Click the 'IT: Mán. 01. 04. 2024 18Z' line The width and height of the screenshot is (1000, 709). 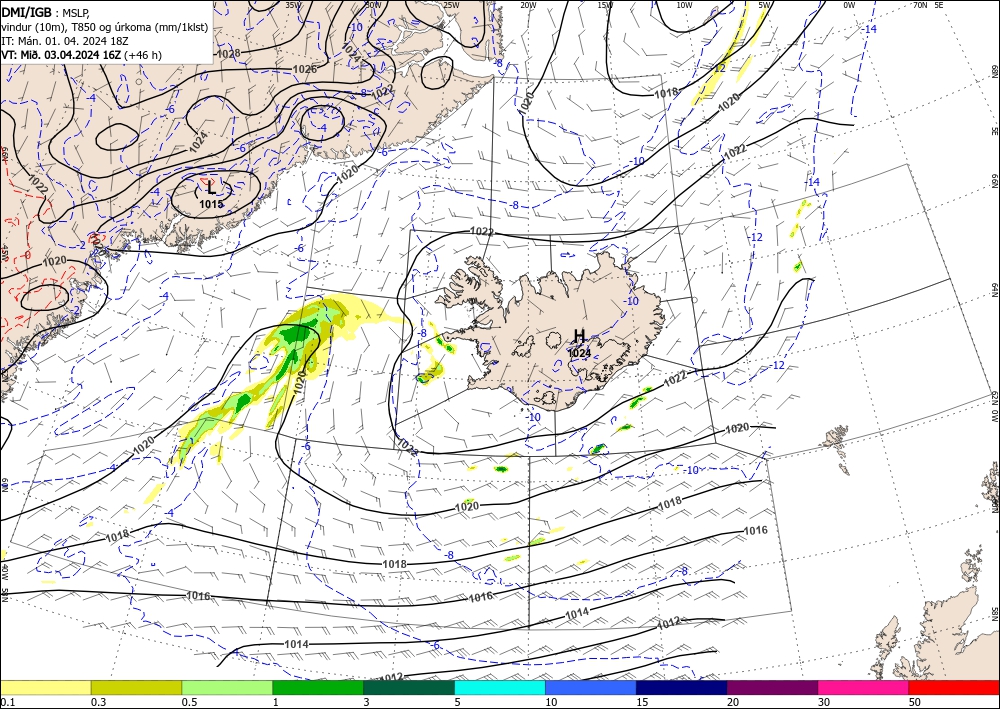tap(64, 41)
